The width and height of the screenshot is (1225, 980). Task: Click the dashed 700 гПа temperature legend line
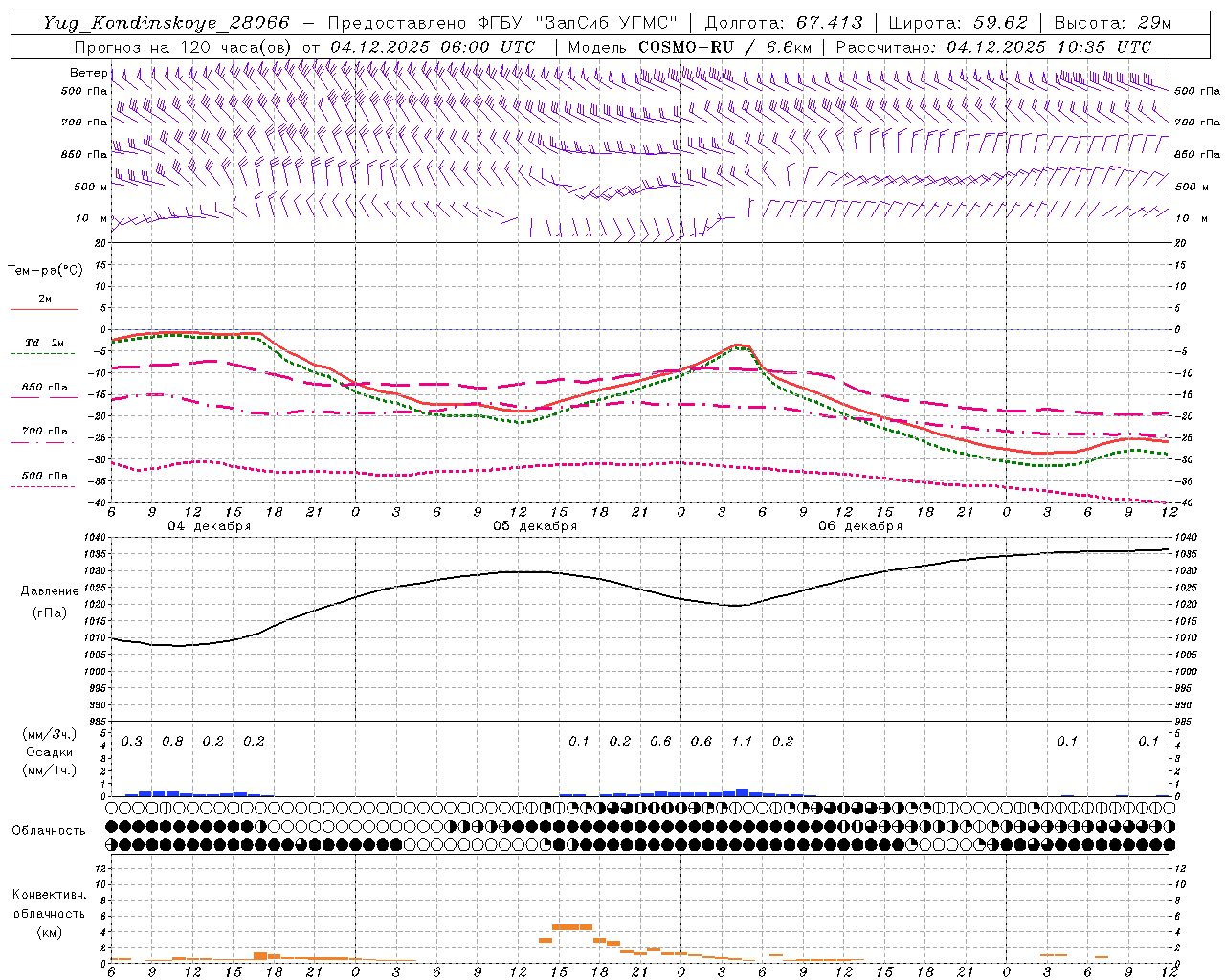(42, 442)
